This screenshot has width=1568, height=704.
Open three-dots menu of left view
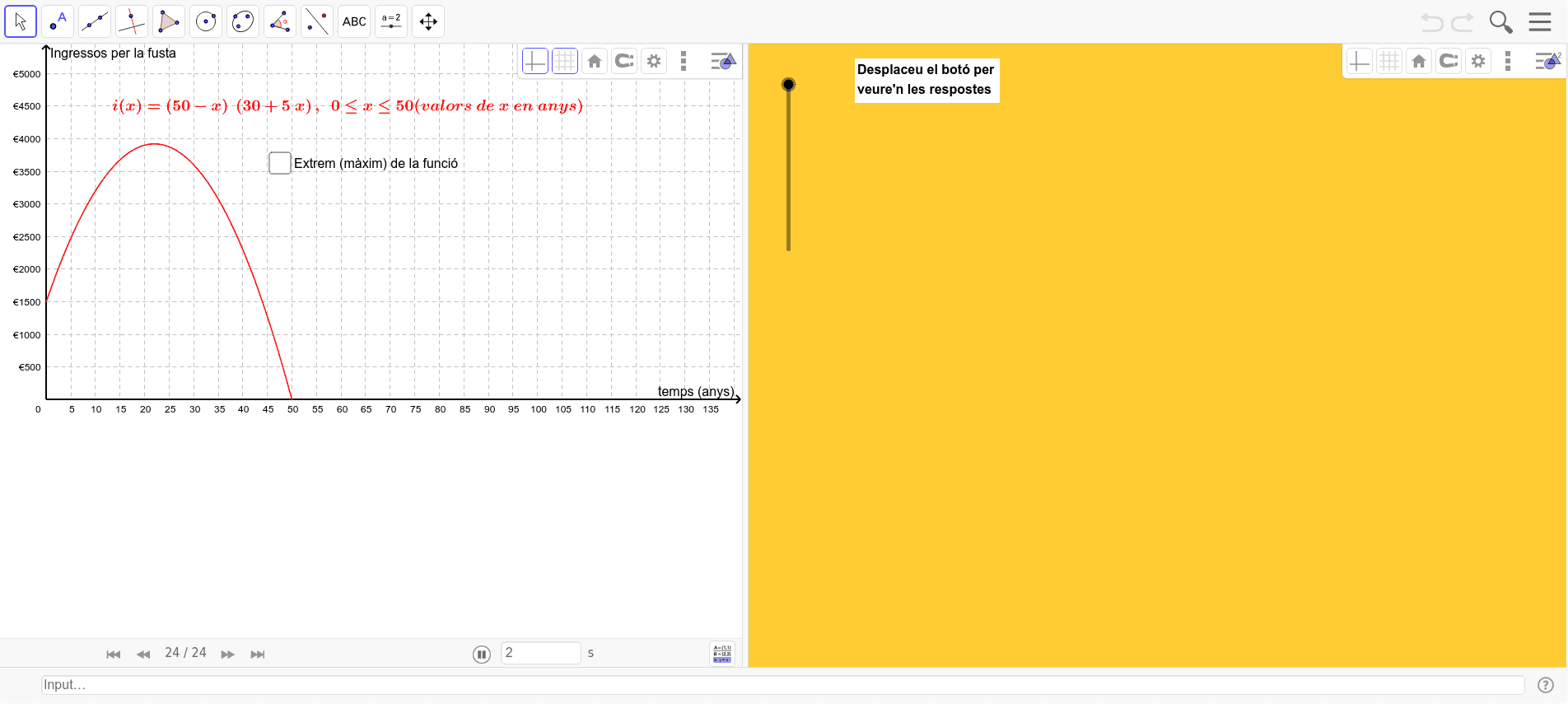684,61
